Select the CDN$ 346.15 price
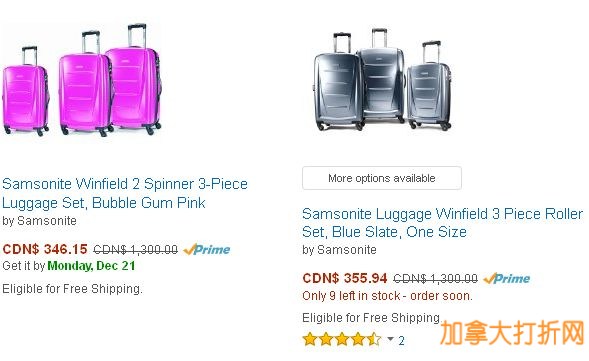The height and width of the screenshot is (361, 589). (x=45, y=249)
